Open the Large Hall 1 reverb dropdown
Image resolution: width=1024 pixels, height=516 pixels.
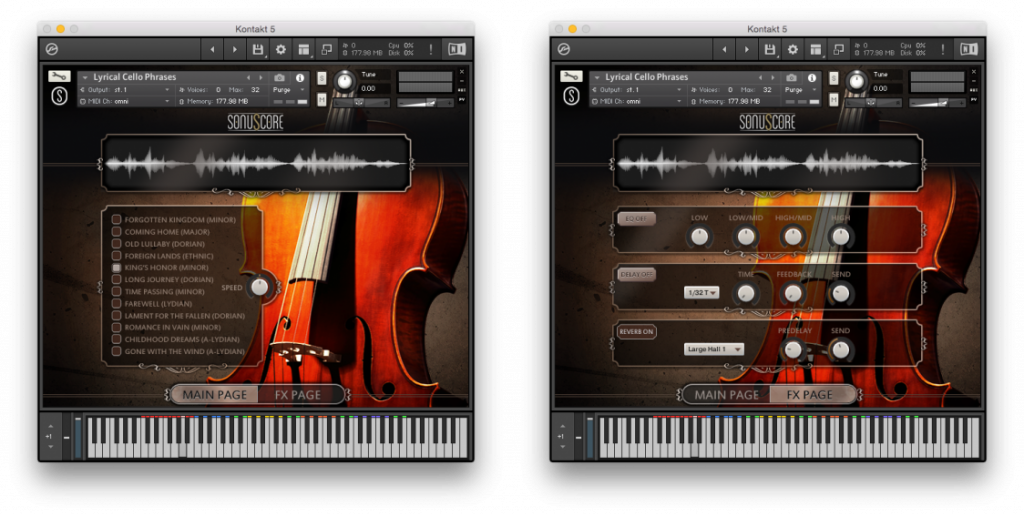[714, 349]
